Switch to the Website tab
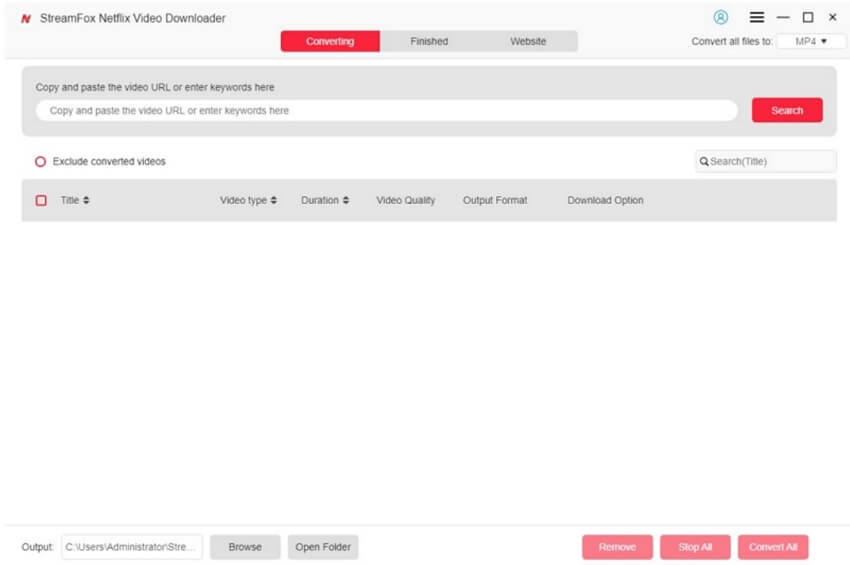Screen dimensions: 850x565 coord(528,41)
